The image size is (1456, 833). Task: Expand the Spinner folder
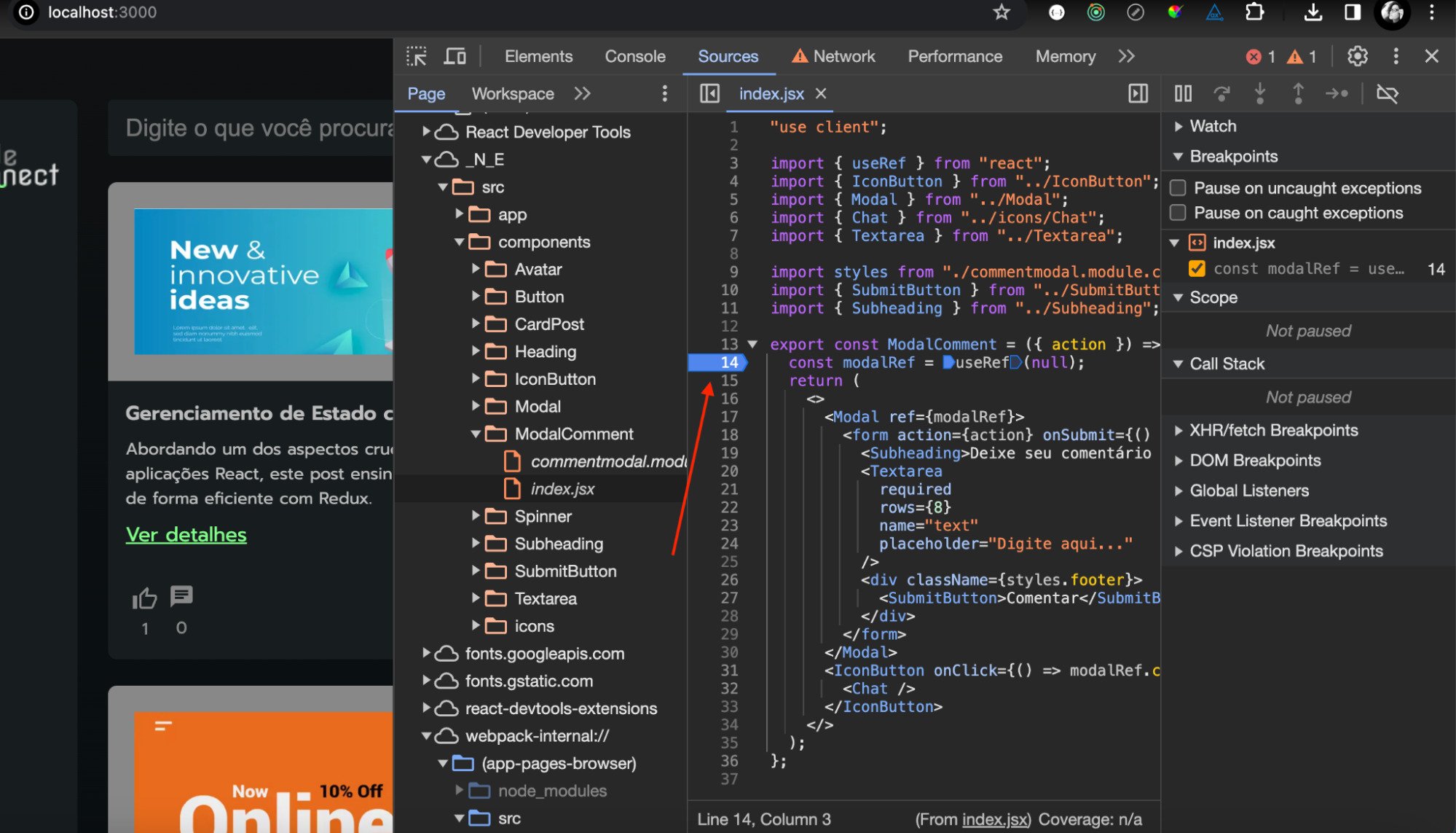click(476, 516)
